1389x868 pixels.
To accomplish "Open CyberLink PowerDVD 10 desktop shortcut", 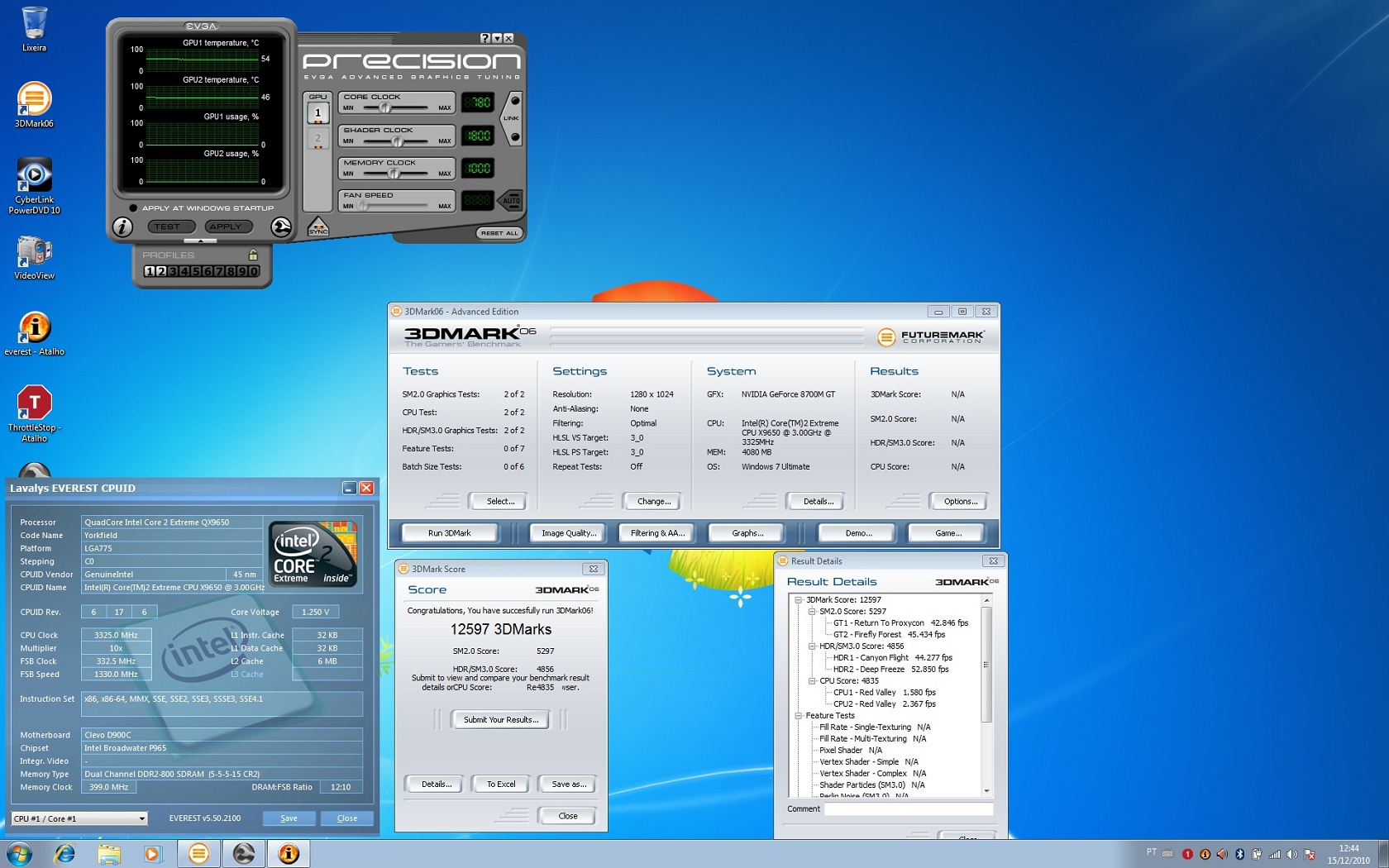I will [34, 186].
